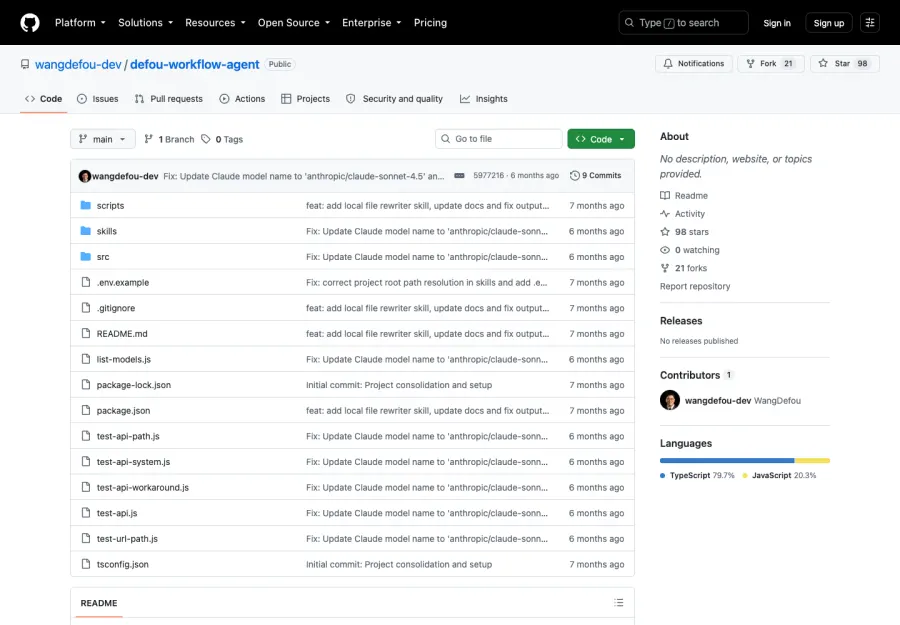
Task: Go to GitHub home via the Octocat logo
Action: click(x=30, y=23)
